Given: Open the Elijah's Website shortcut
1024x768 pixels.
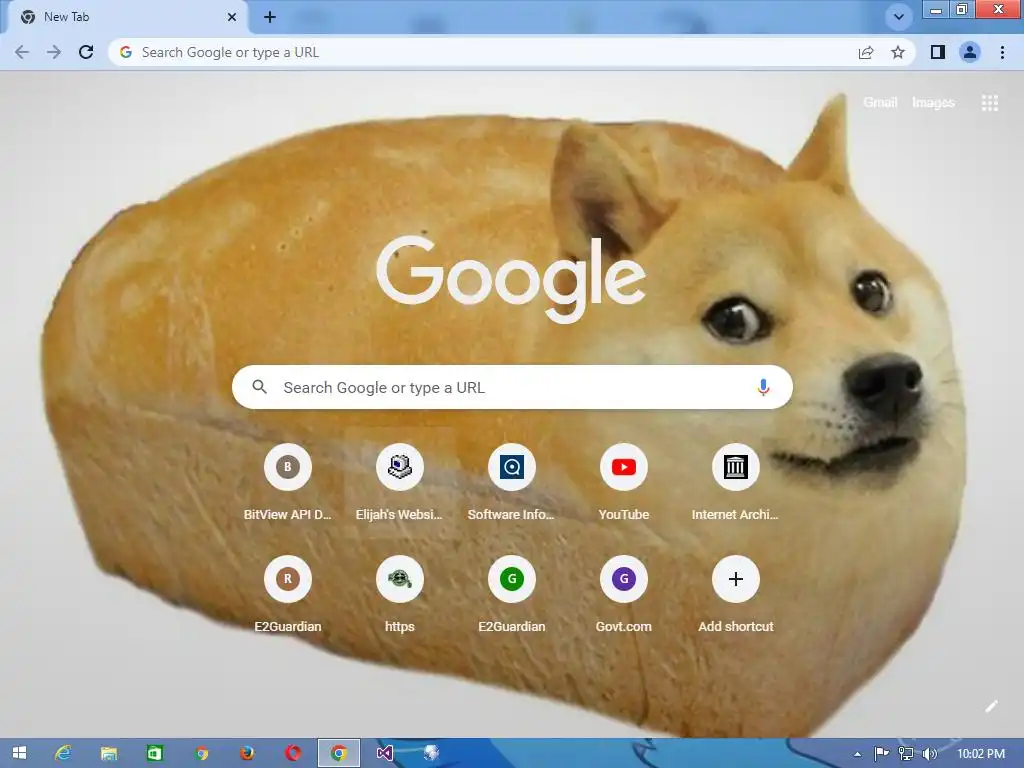Looking at the screenshot, I should click(x=400, y=483).
